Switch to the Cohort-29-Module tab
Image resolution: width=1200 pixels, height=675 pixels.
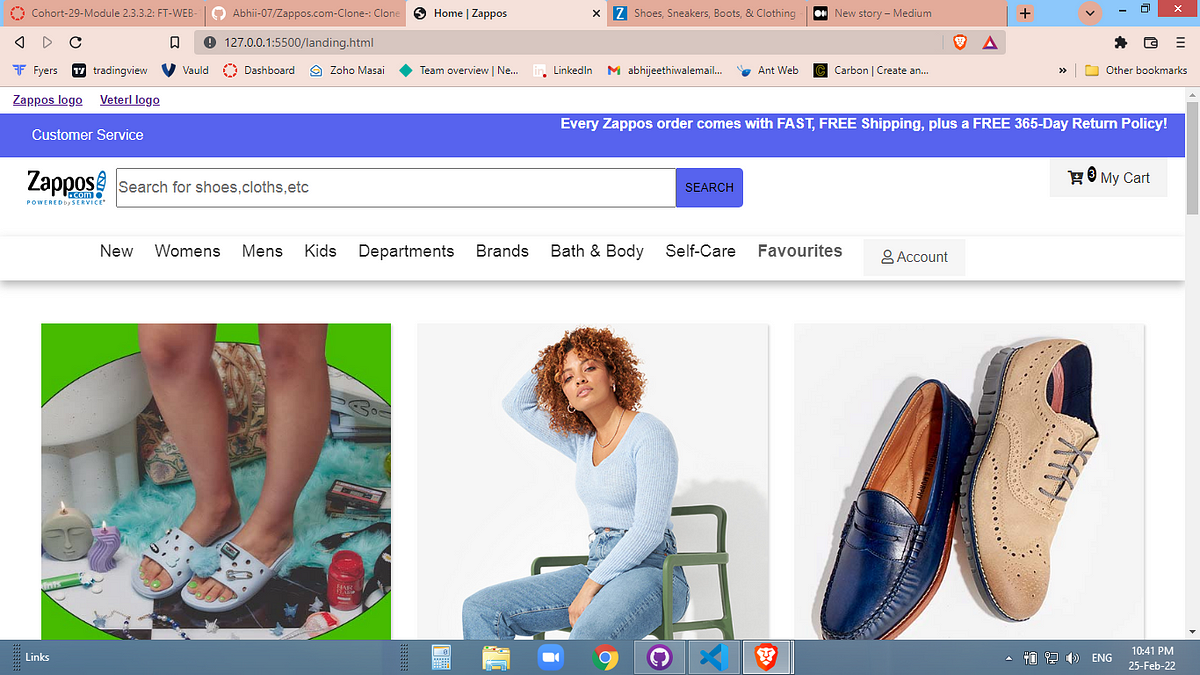[x=103, y=13]
